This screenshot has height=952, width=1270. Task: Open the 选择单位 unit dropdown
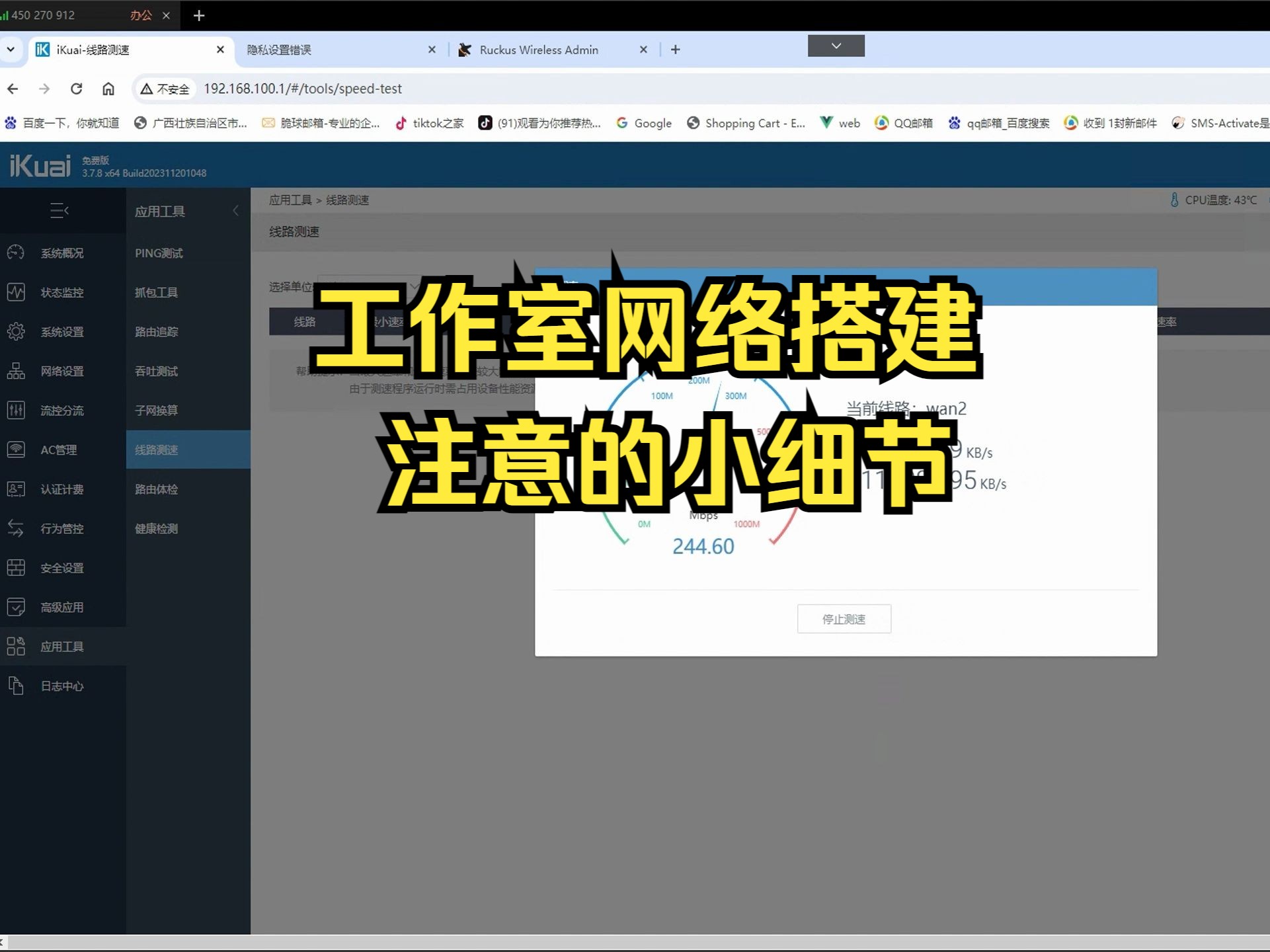click(370, 286)
